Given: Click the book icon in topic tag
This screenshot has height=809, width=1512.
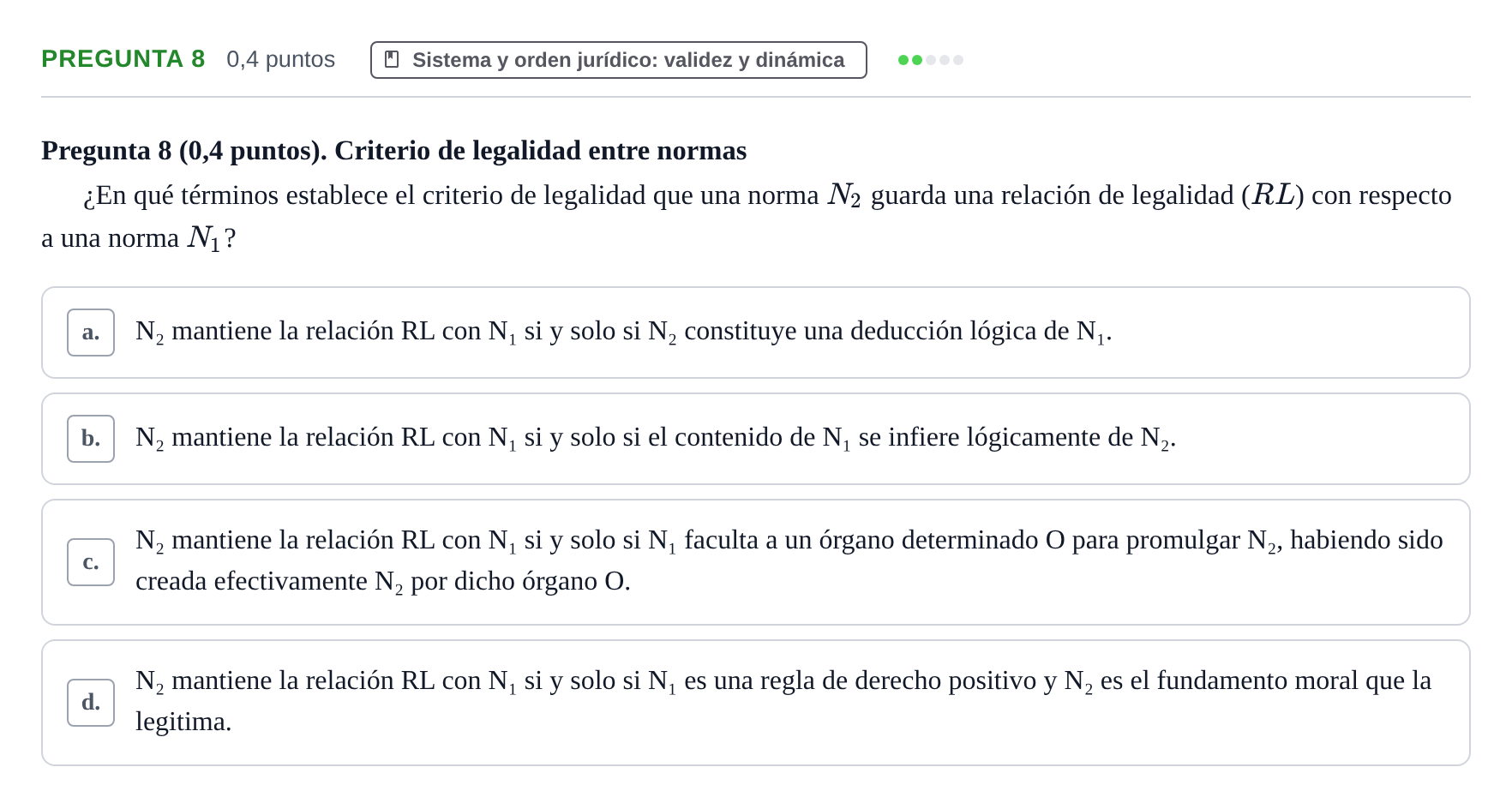Looking at the screenshot, I should click(392, 59).
